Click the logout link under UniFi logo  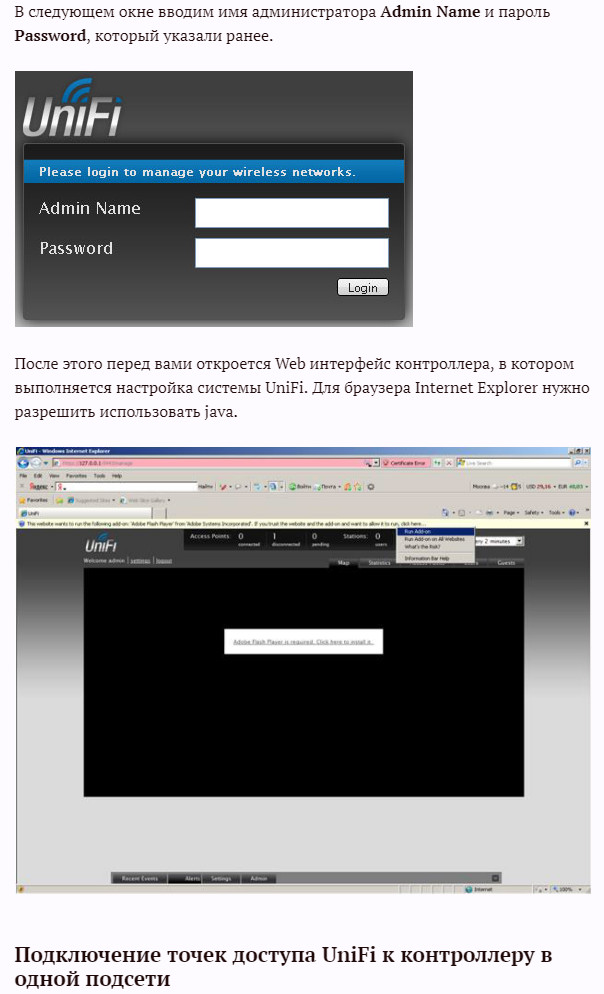(x=164, y=561)
